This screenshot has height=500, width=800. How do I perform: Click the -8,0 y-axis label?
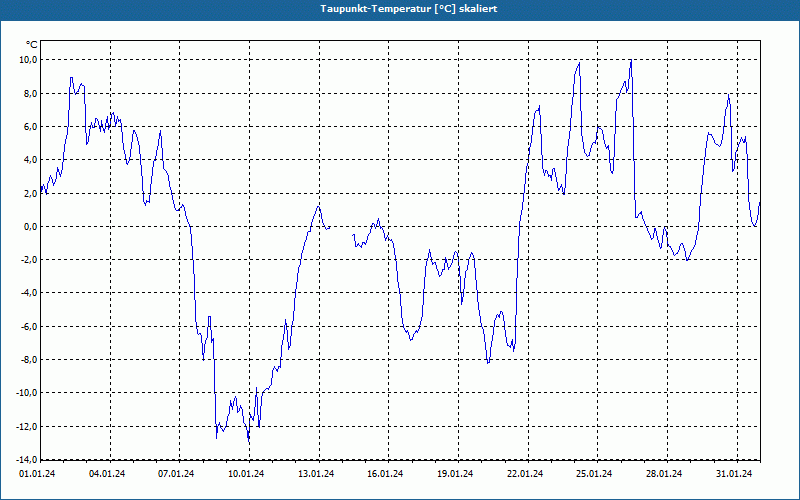point(29,360)
